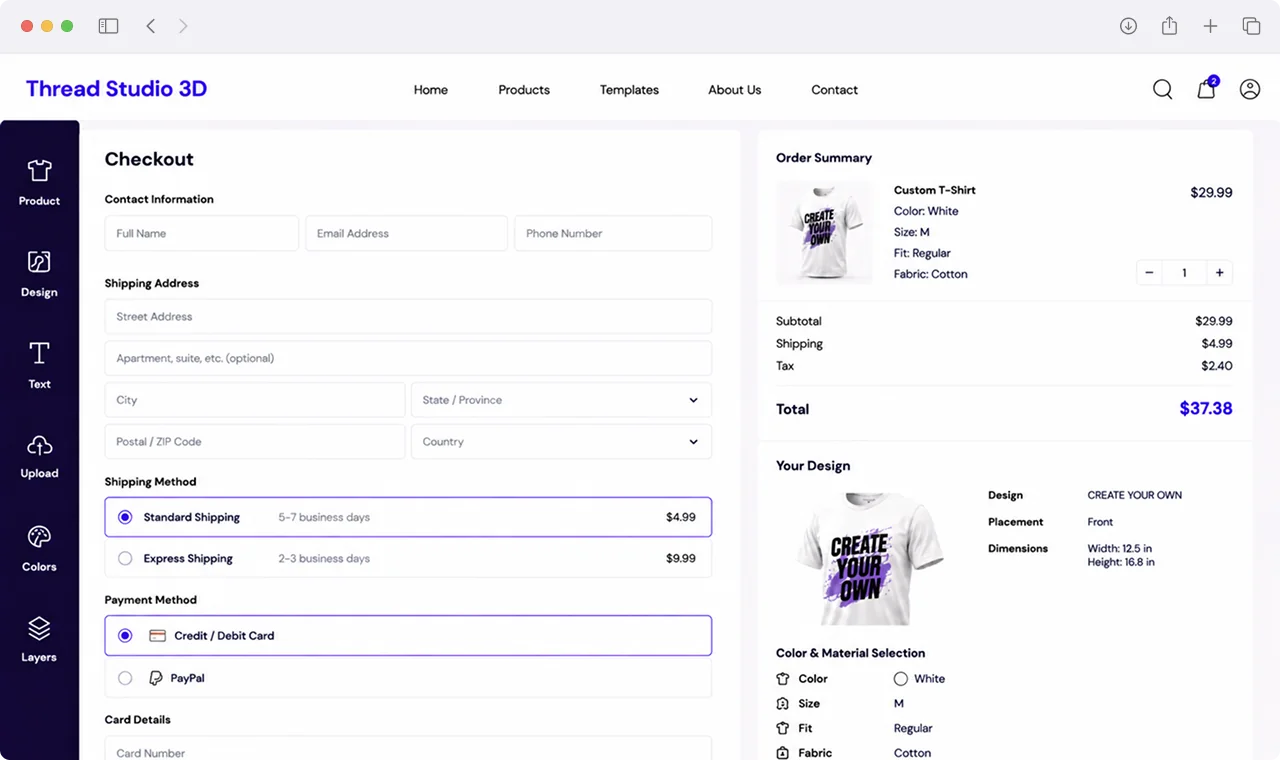Image resolution: width=1280 pixels, height=760 pixels.
Task: Focus the City input field
Action: click(x=255, y=400)
